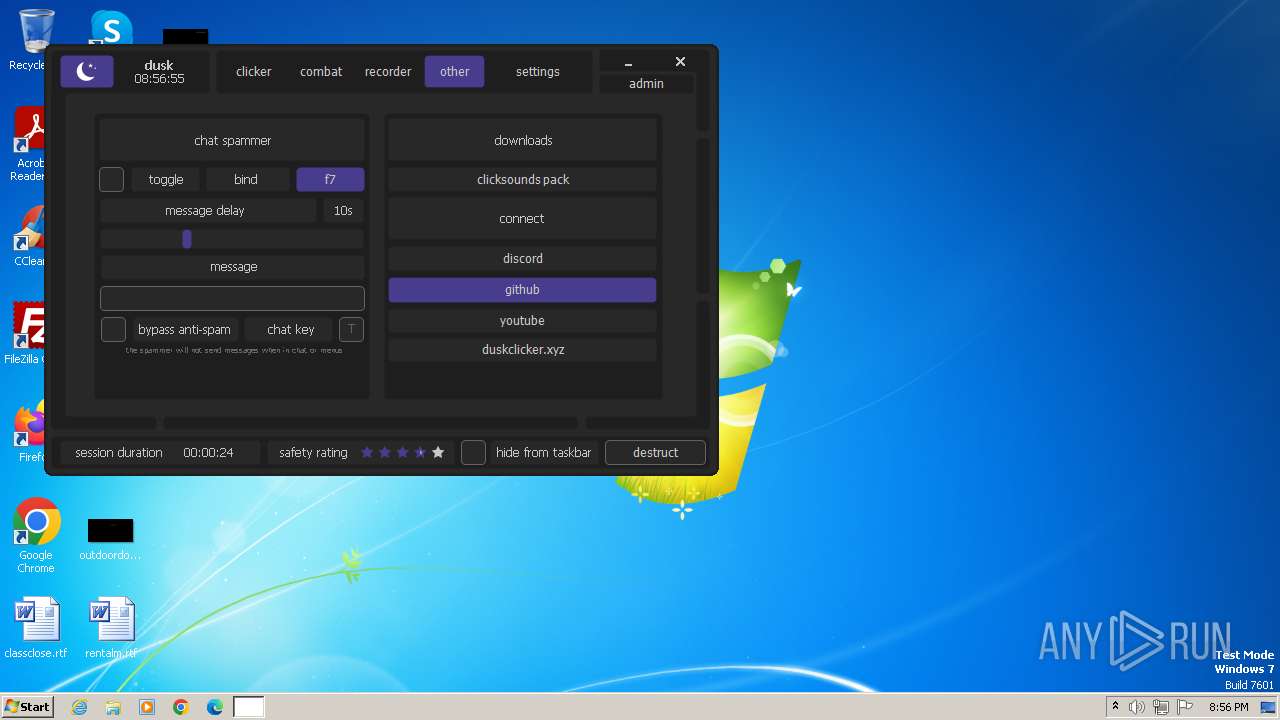Open the discord link
Image resolution: width=1280 pixels, height=720 pixels.
[522, 258]
